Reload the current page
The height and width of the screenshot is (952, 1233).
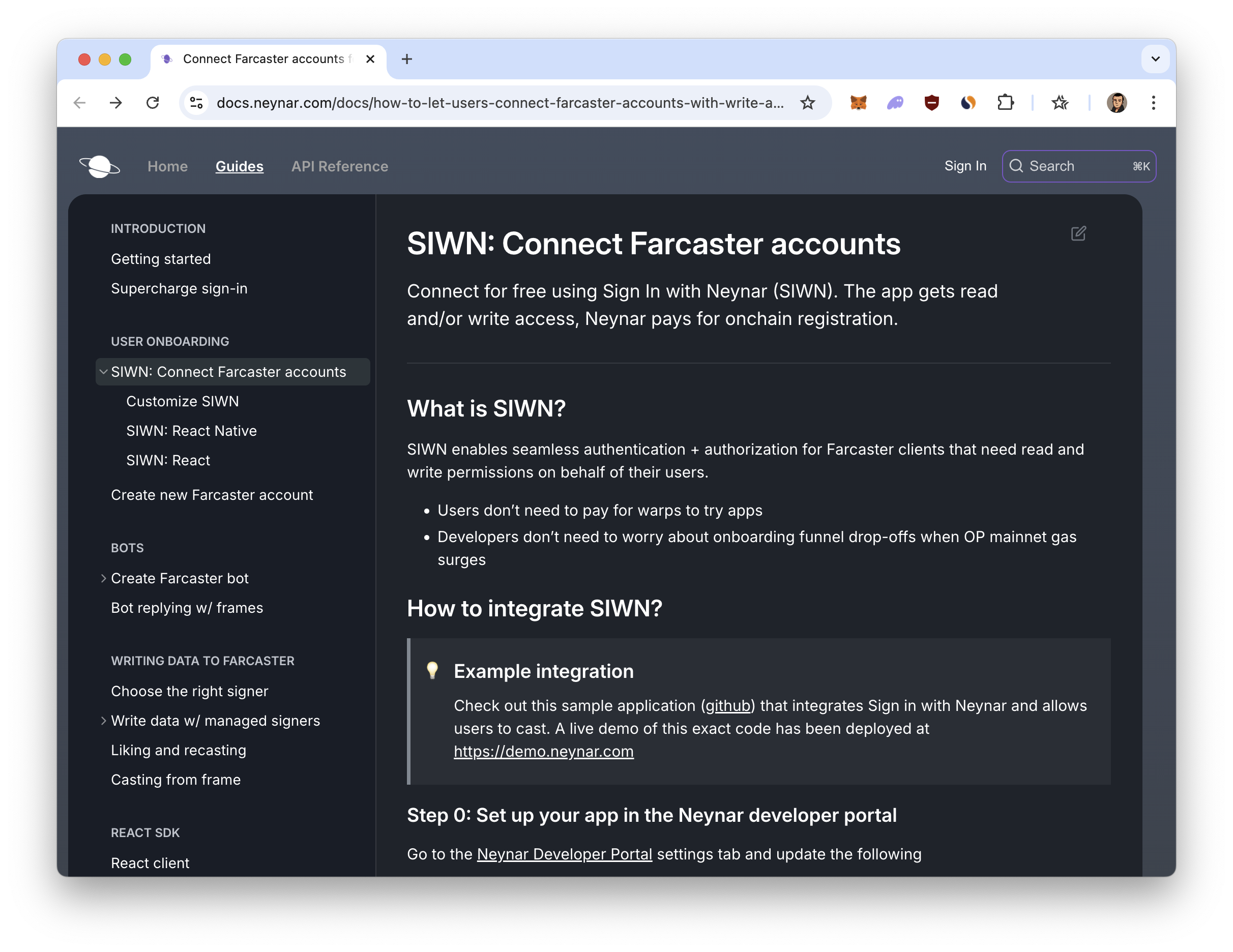[x=153, y=103]
